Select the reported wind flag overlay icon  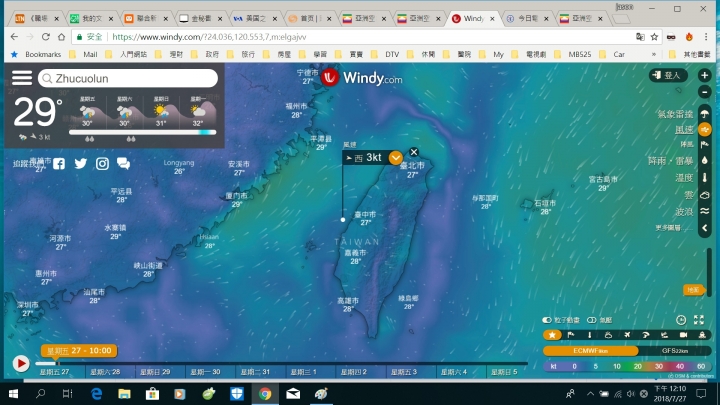(x=571, y=335)
